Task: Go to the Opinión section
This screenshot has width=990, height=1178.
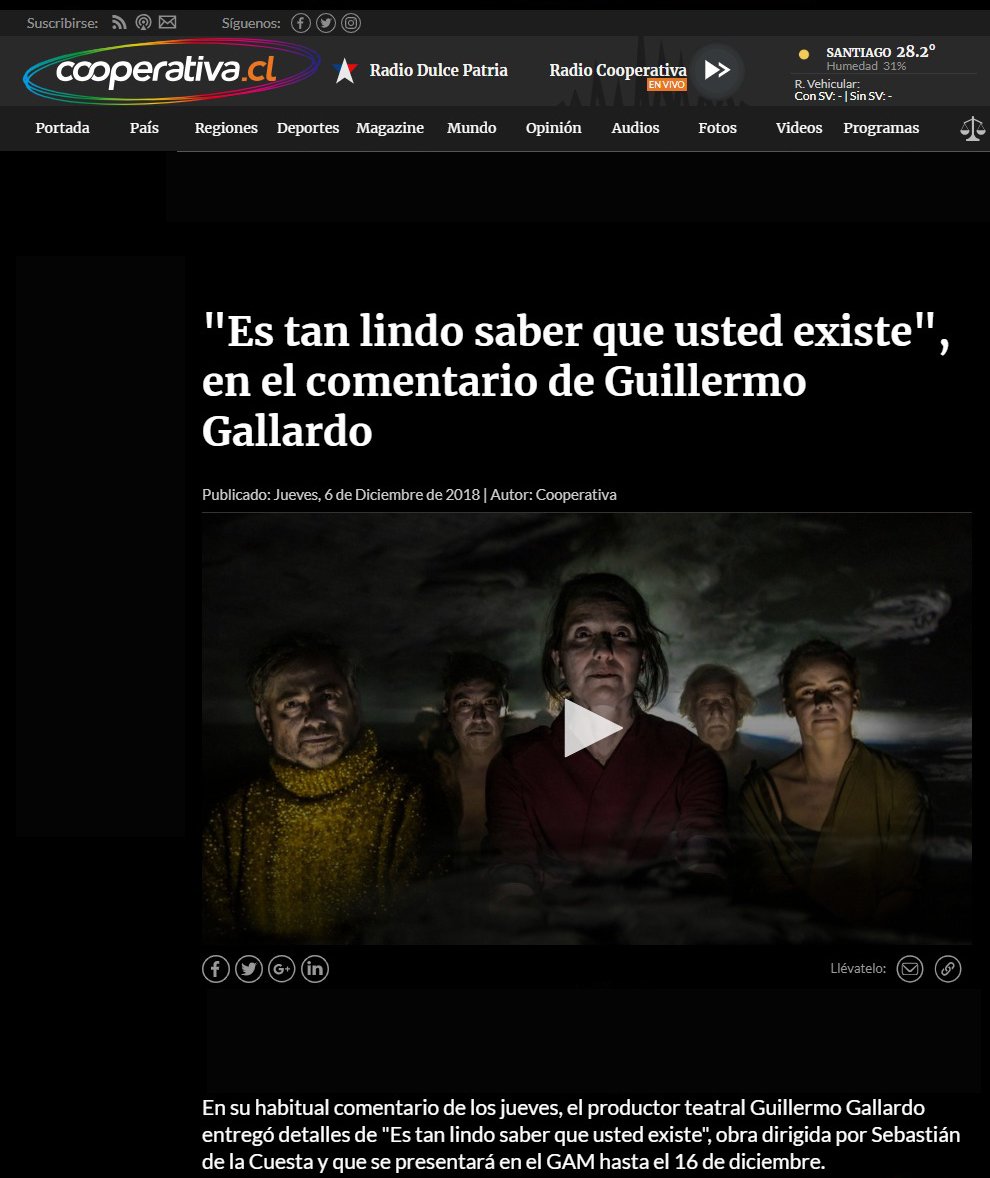Action: click(x=553, y=128)
